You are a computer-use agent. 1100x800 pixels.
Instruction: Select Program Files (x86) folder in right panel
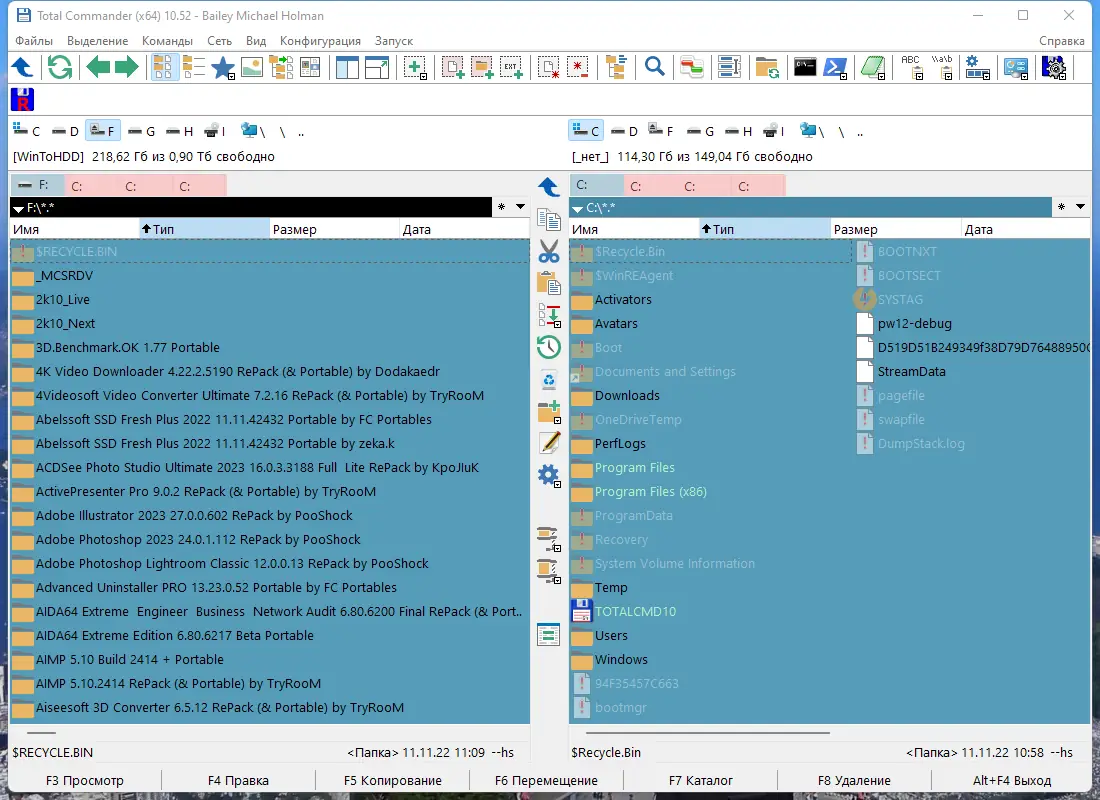click(650, 491)
